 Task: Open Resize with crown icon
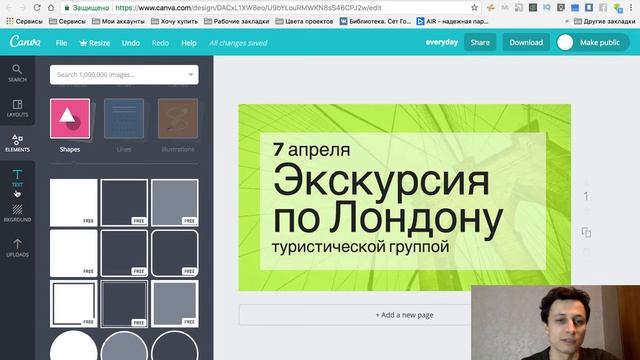pyautogui.click(x=95, y=43)
